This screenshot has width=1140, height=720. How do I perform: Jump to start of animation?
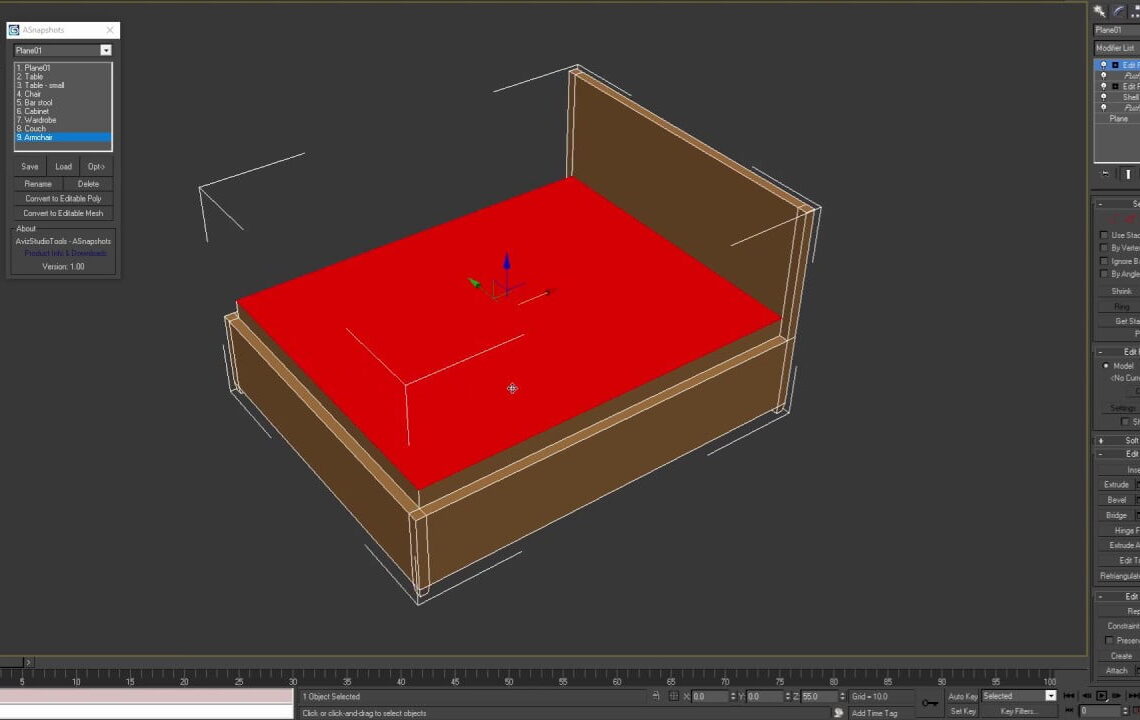1069,696
